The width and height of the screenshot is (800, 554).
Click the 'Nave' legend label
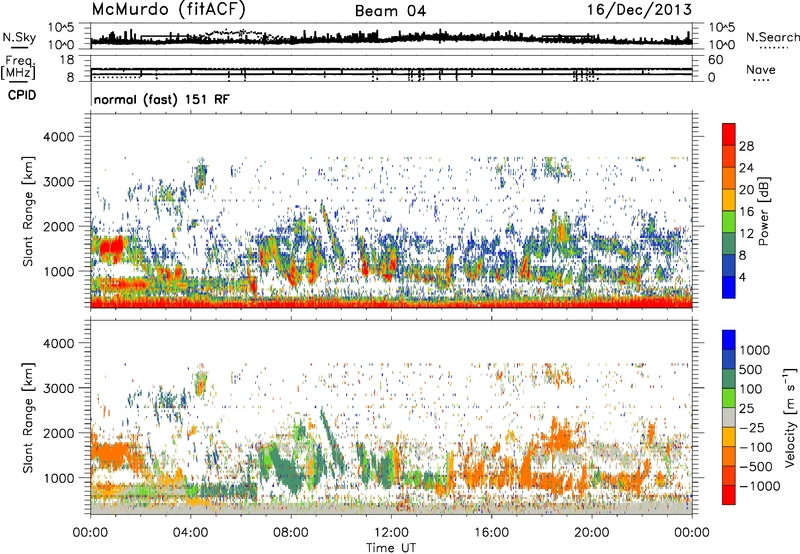pos(760,69)
